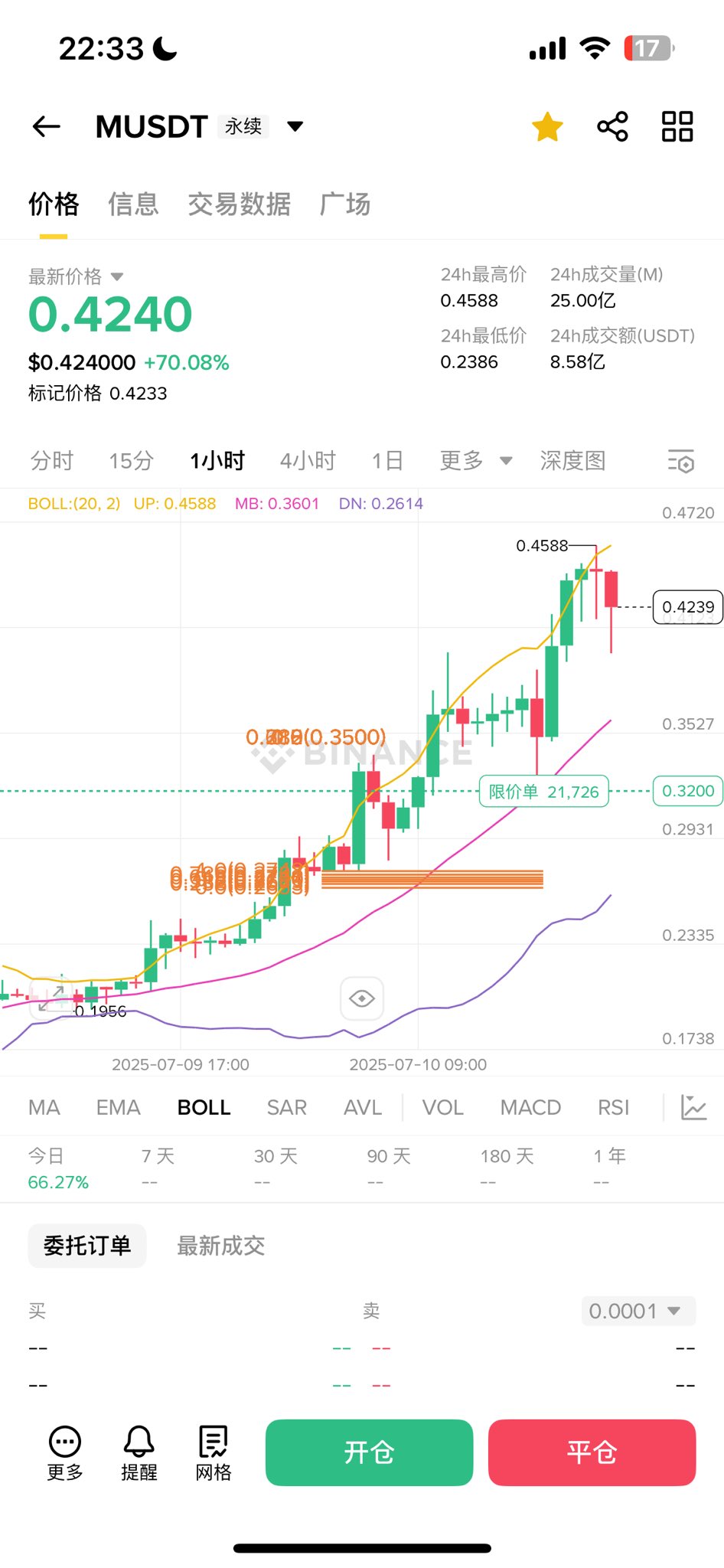Screen dimensions: 724x1568
Task: Enable the MACD sub-indicator
Action: point(531,1107)
